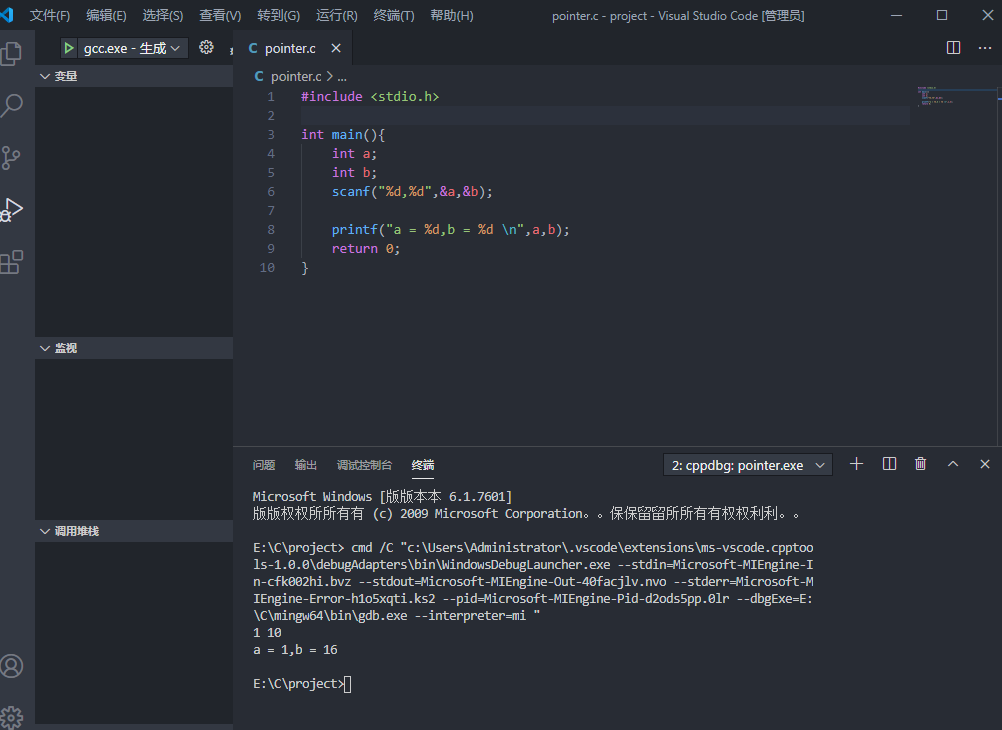Click the return 0; line
1002x730 pixels.
[366, 249]
